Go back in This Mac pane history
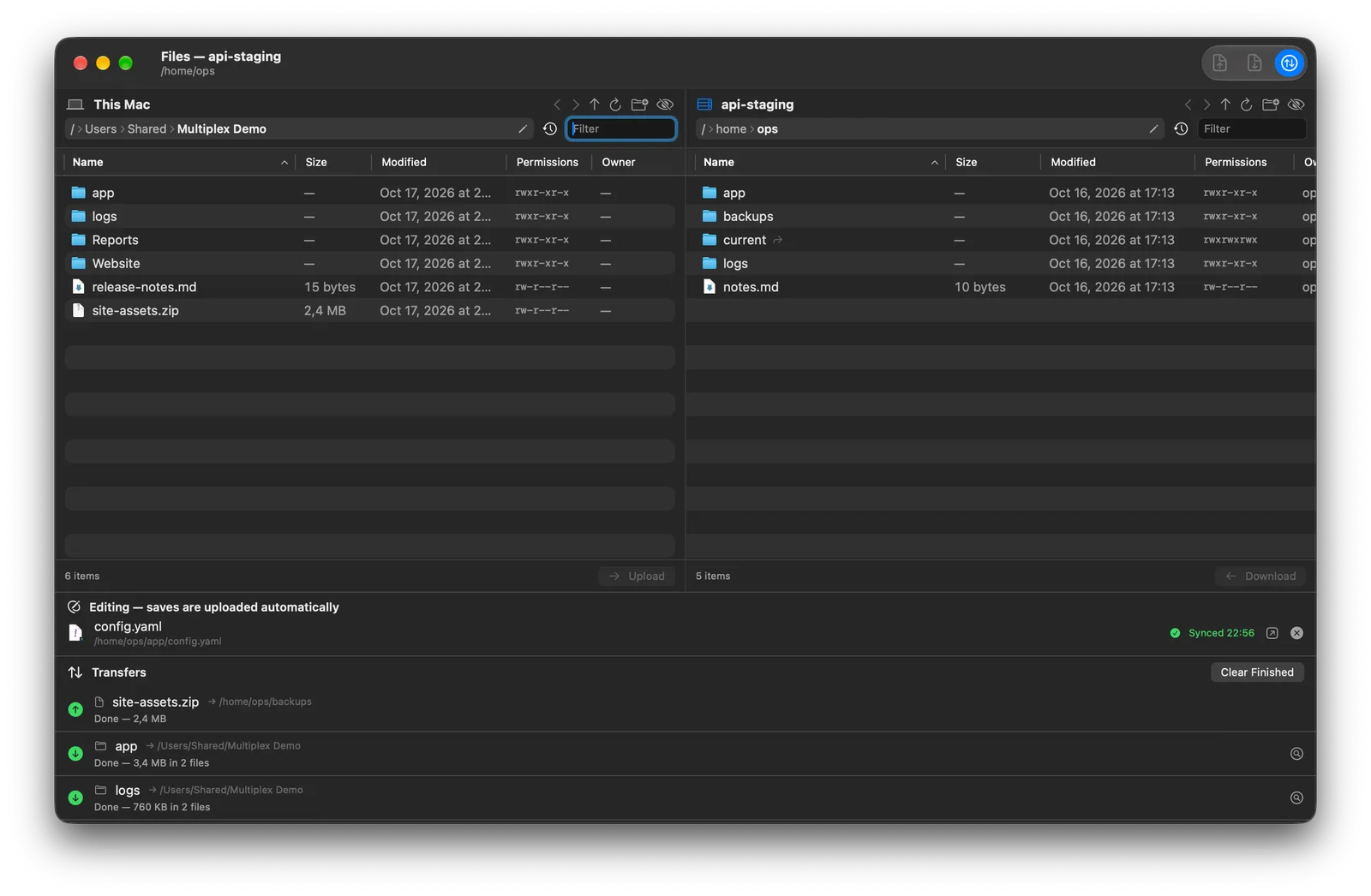 coord(557,105)
